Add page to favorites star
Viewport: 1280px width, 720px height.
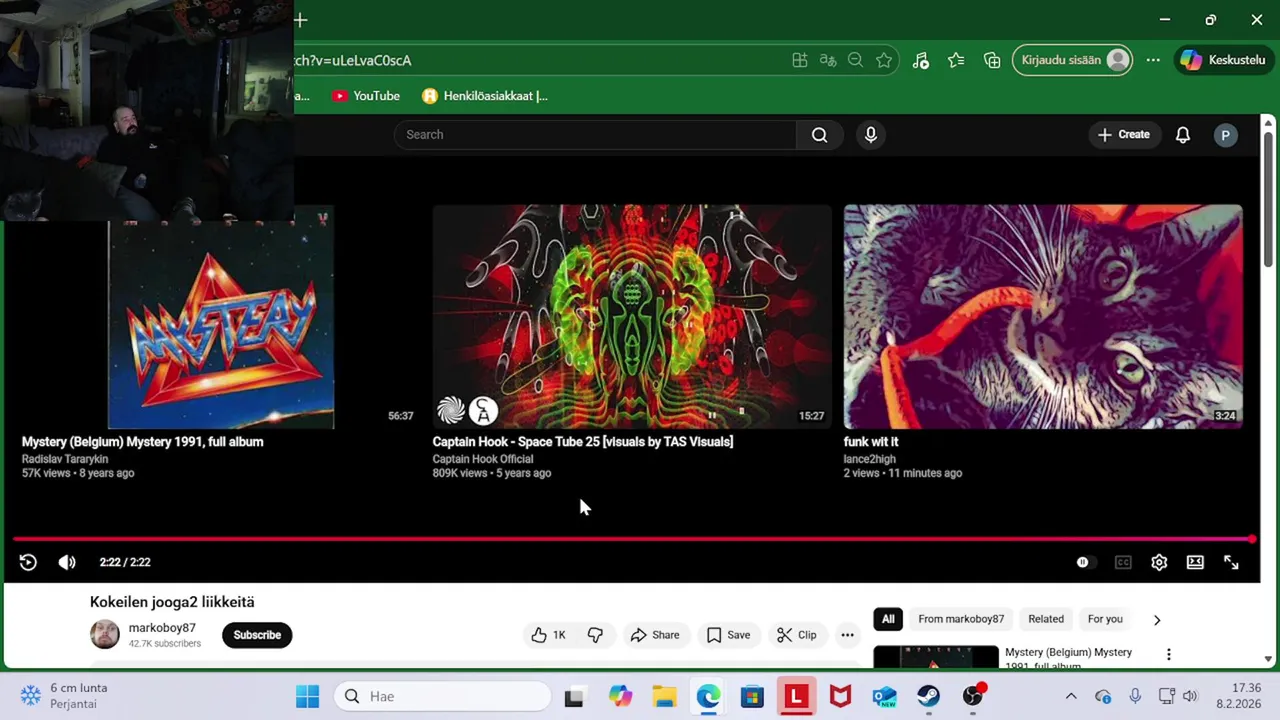tap(884, 60)
